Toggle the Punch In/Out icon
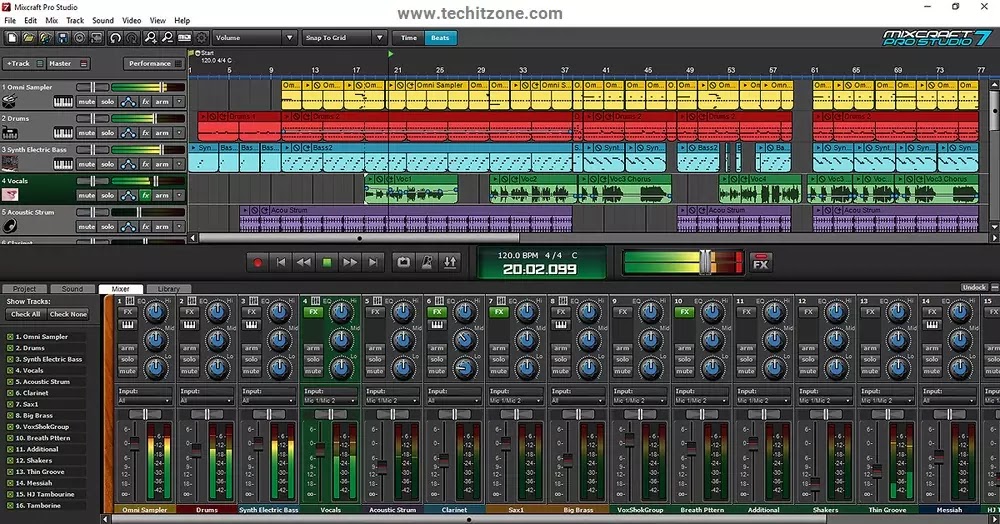The width and height of the screenshot is (1000, 524). click(450, 262)
